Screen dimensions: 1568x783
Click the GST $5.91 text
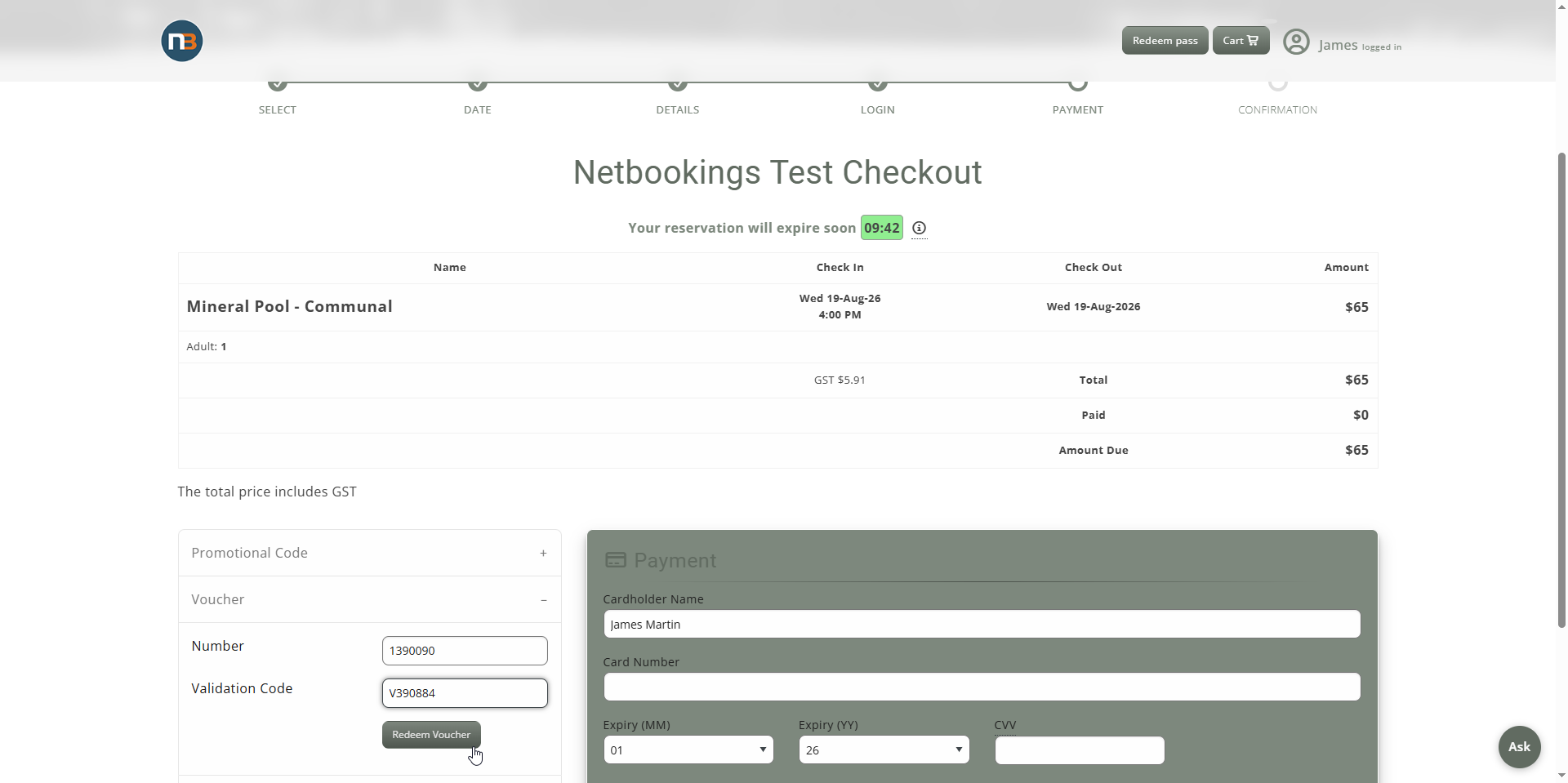(840, 380)
